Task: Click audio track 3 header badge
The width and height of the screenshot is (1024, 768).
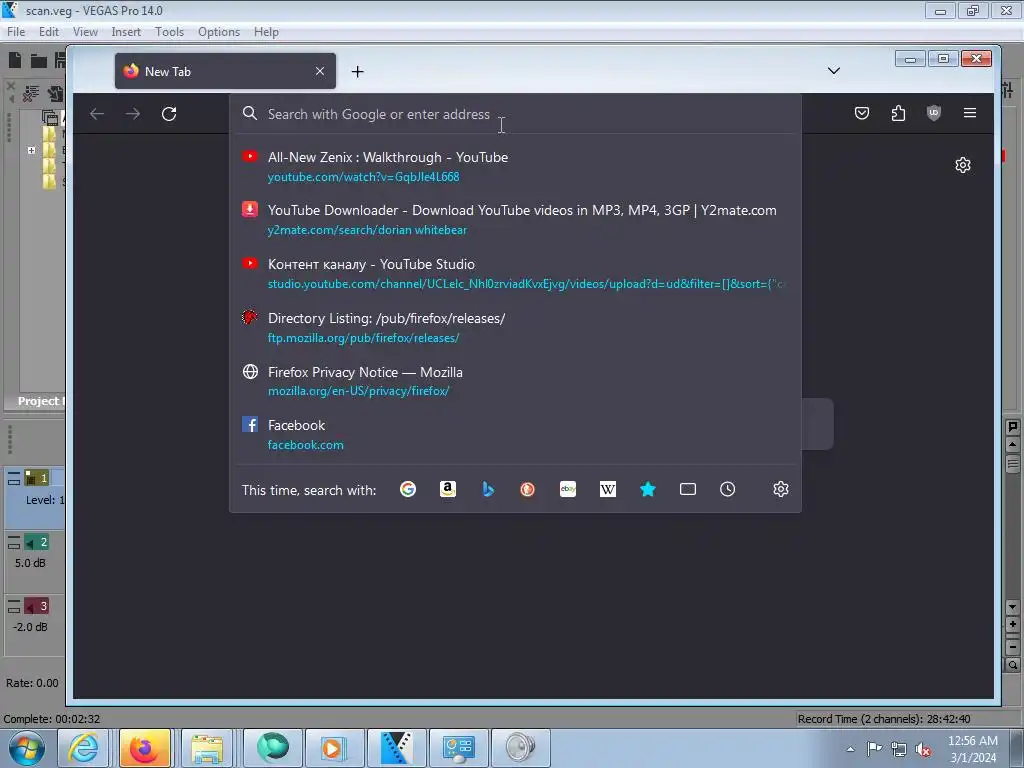Action: 37,606
